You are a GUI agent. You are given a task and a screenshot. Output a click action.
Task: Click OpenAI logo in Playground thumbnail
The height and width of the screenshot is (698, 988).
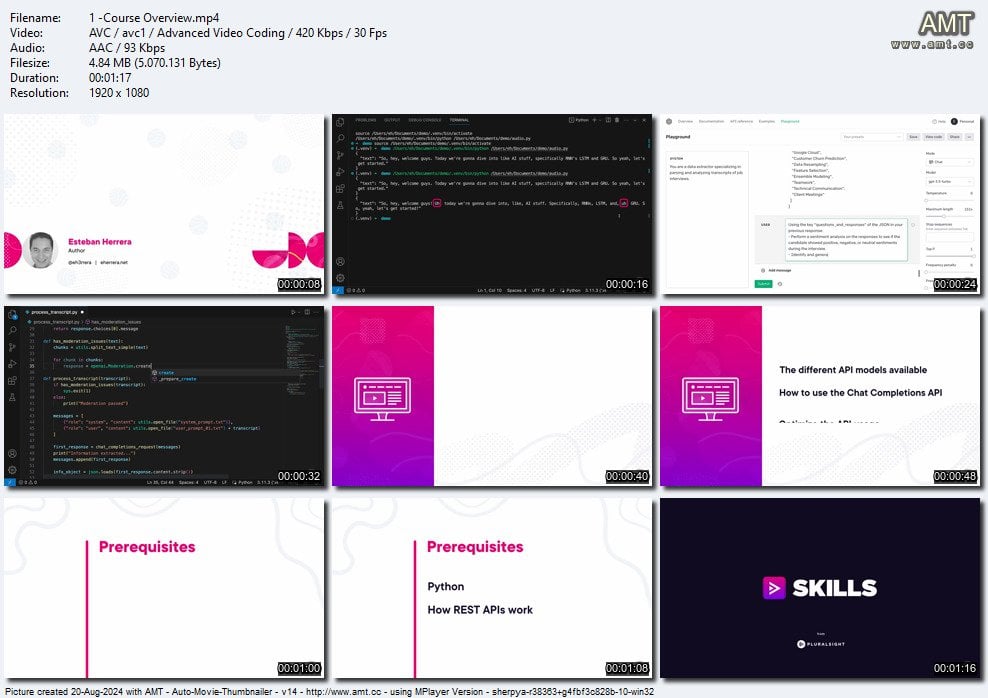(x=669, y=122)
